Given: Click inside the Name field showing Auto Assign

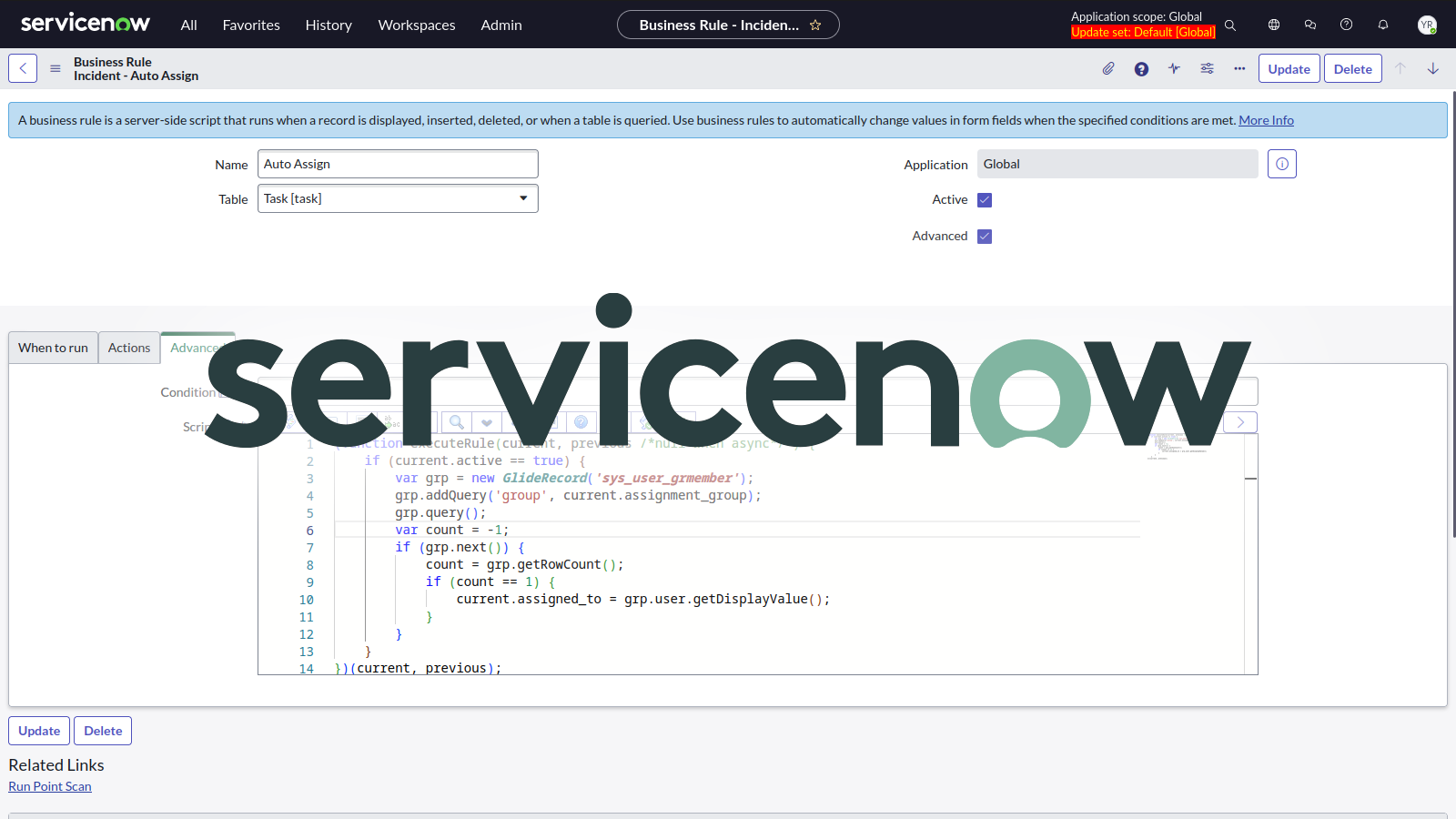Looking at the screenshot, I should point(398,164).
